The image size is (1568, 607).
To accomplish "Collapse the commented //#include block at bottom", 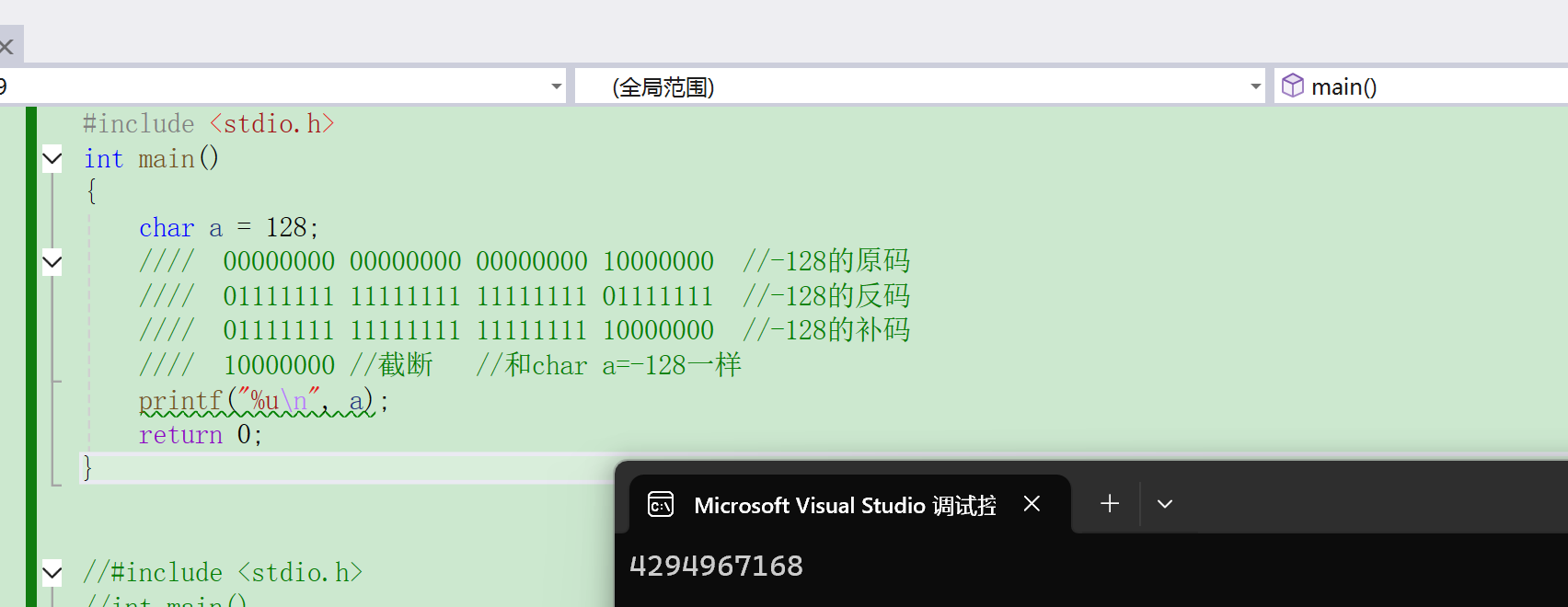I will coord(52,573).
